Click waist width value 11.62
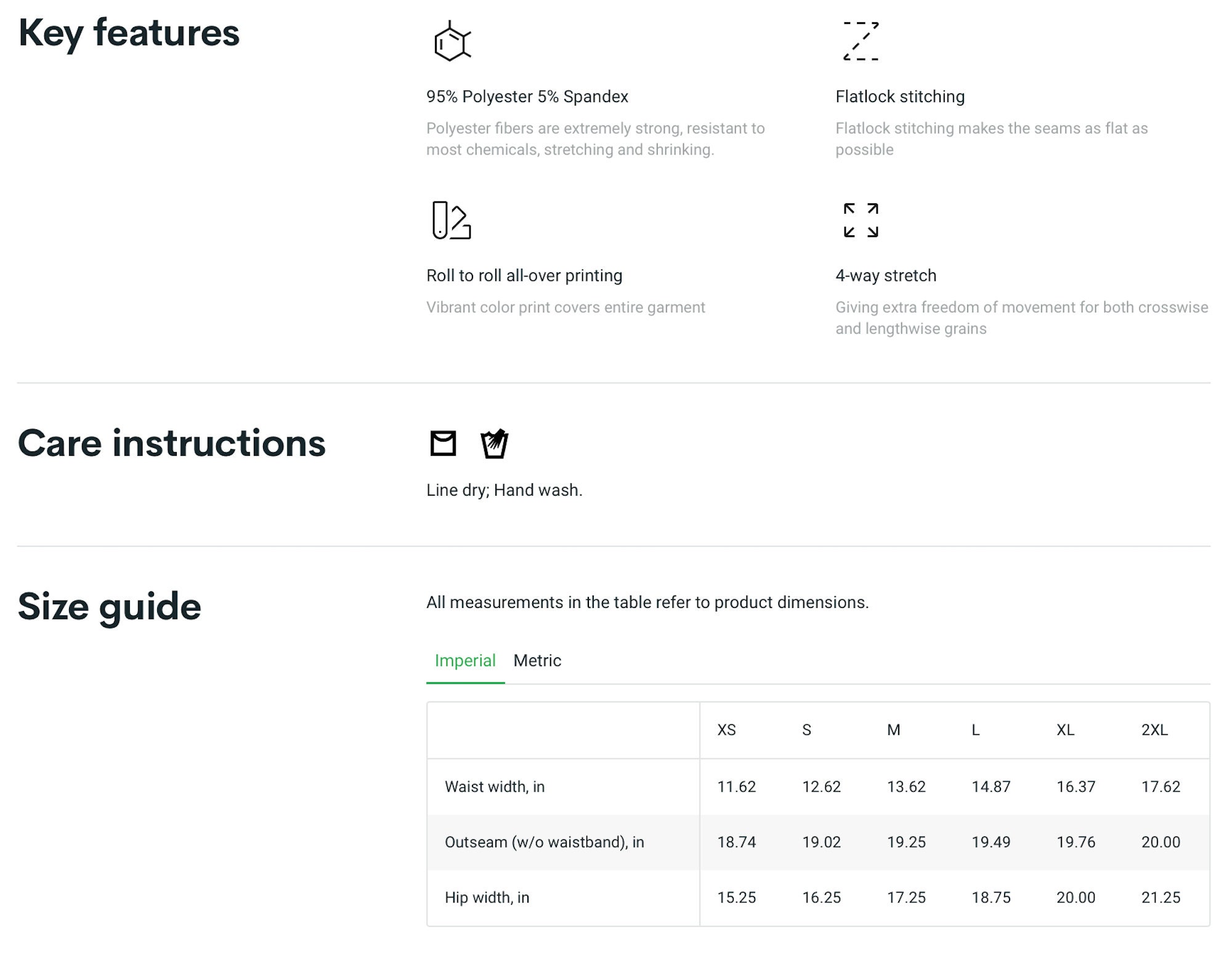1232x959 pixels. point(736,787)
